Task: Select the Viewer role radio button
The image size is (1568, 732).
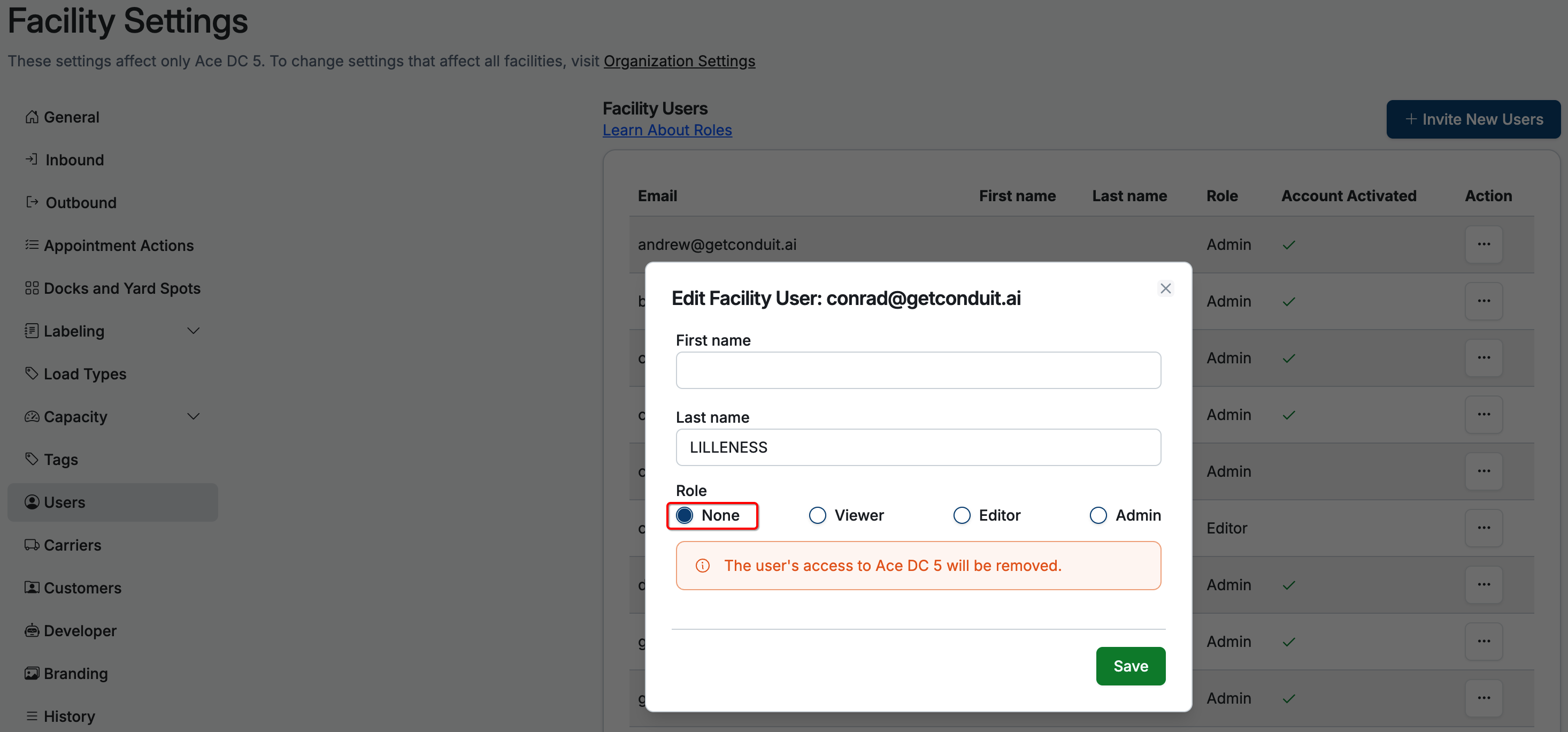Action: coord(818,515)
